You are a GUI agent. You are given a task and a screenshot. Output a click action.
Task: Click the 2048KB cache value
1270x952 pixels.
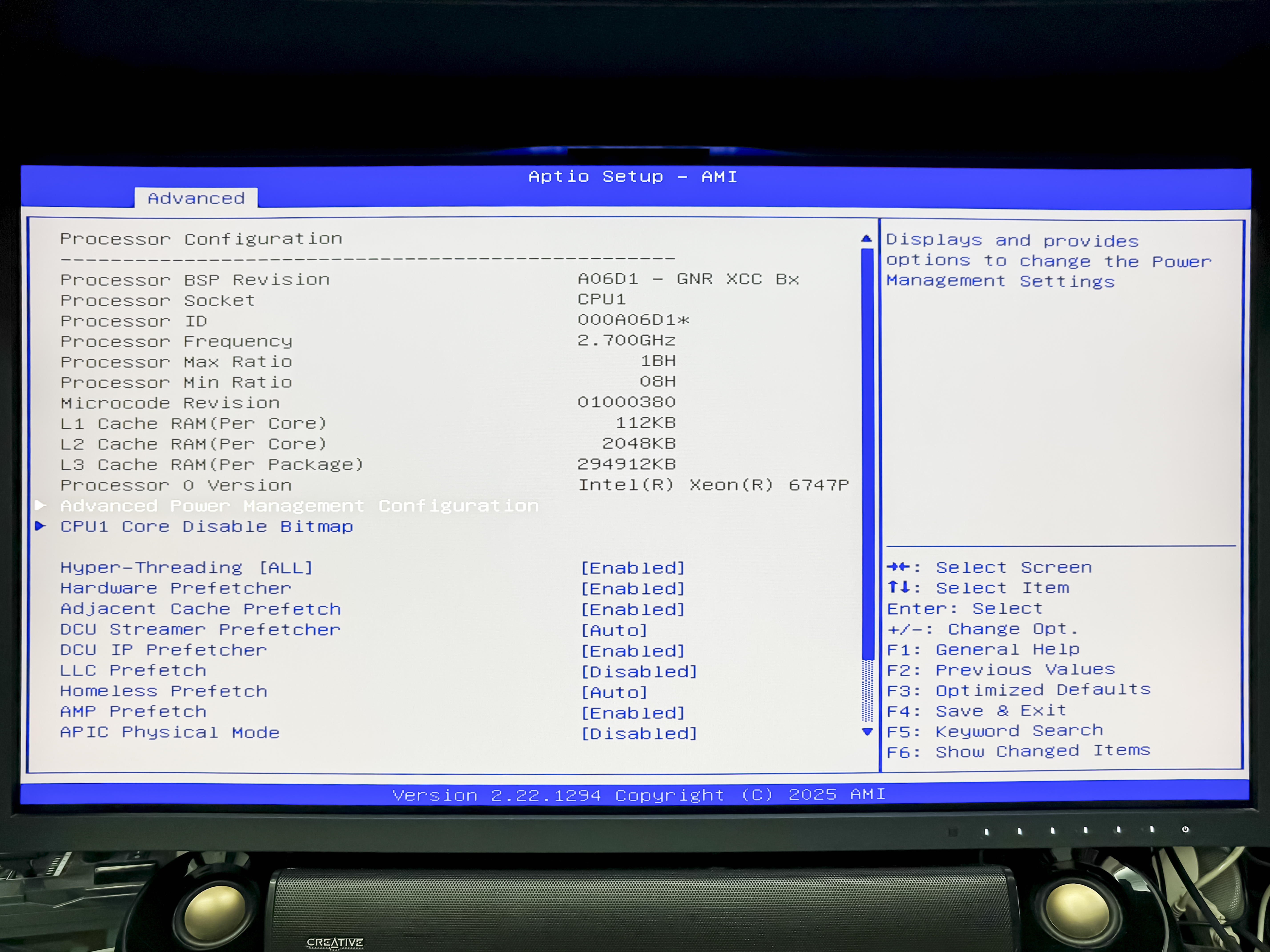click(x=639, y=444)
